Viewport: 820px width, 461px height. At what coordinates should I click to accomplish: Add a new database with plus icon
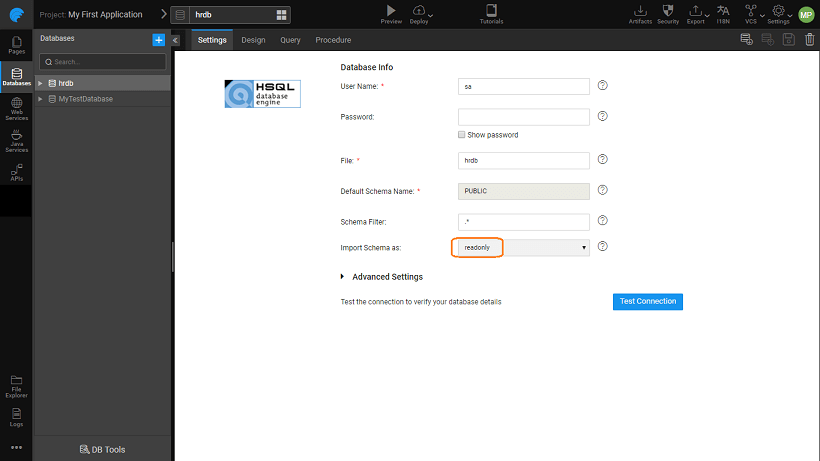click(158, 39)
